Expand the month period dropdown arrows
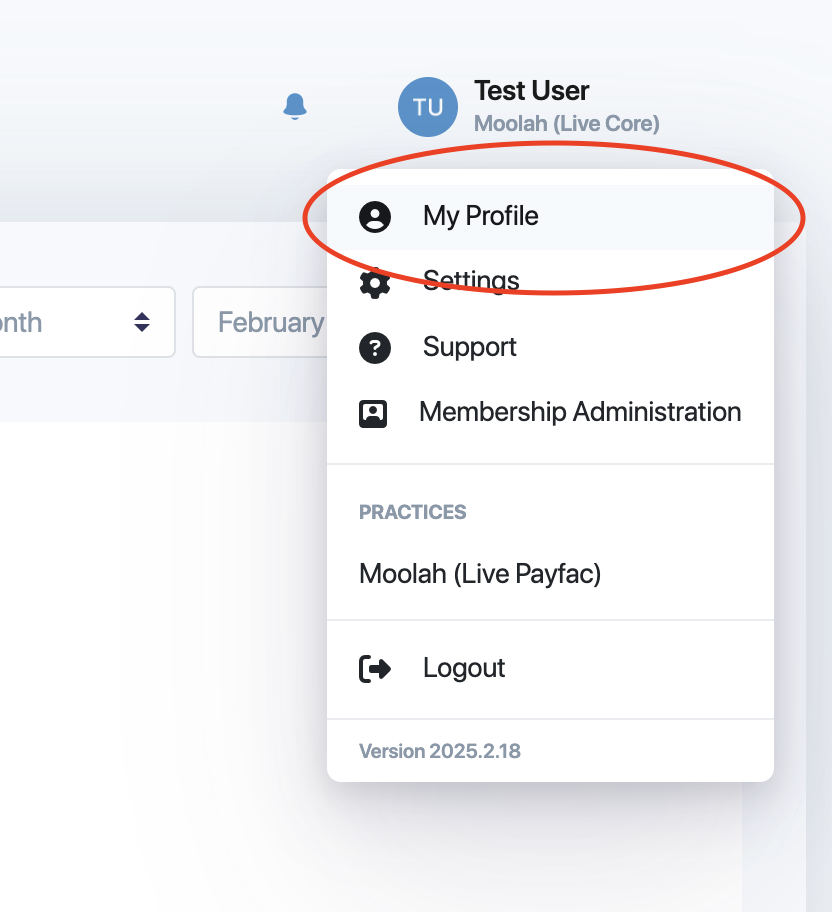 (x=142, y=322)
